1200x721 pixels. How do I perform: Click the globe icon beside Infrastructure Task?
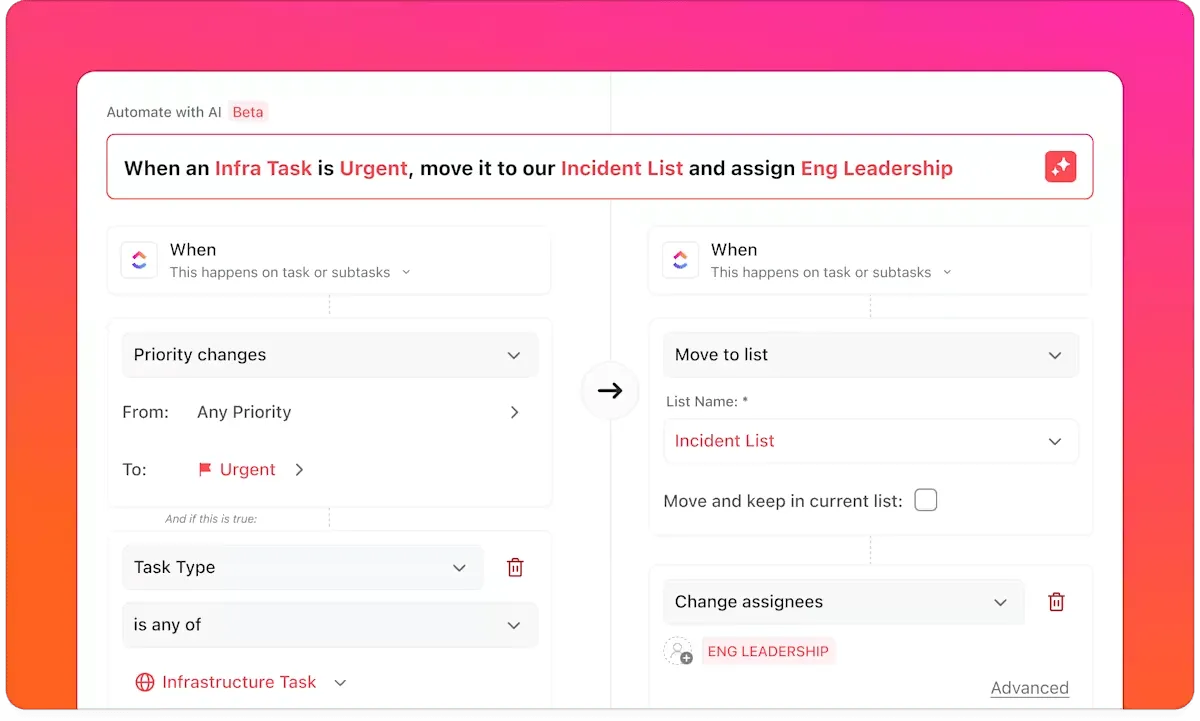point(144,682)
